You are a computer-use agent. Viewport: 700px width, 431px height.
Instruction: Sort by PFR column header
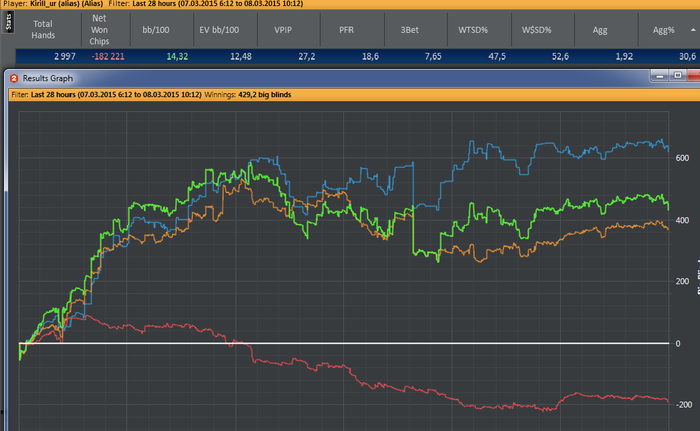[346, 30]
